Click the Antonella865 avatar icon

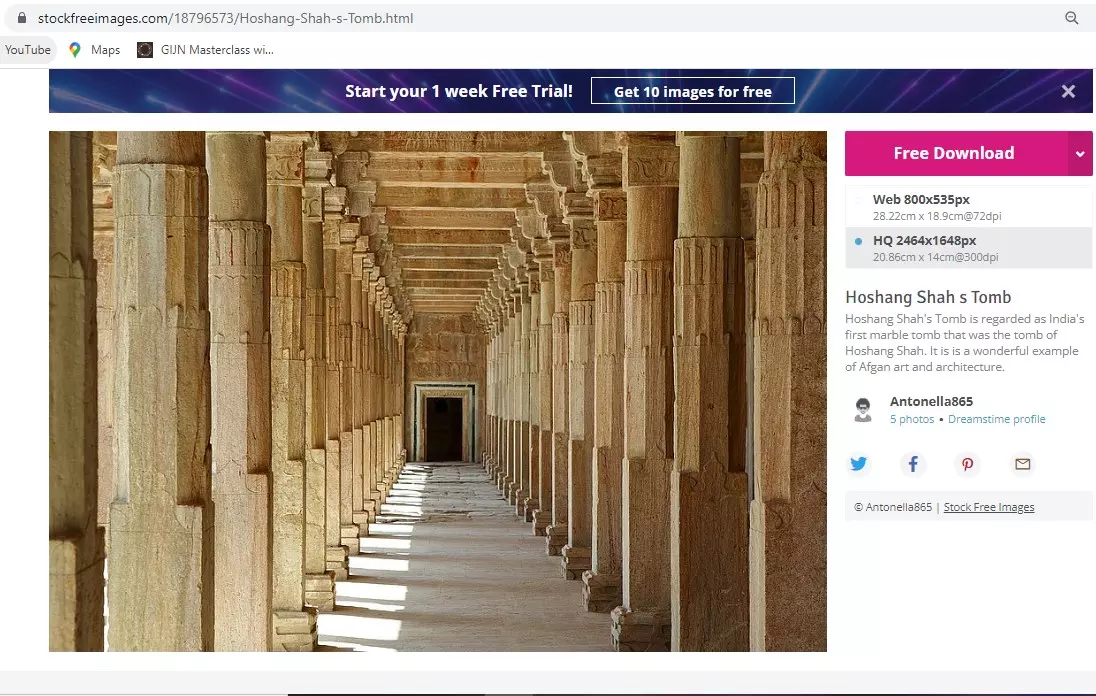coord(863,410)
